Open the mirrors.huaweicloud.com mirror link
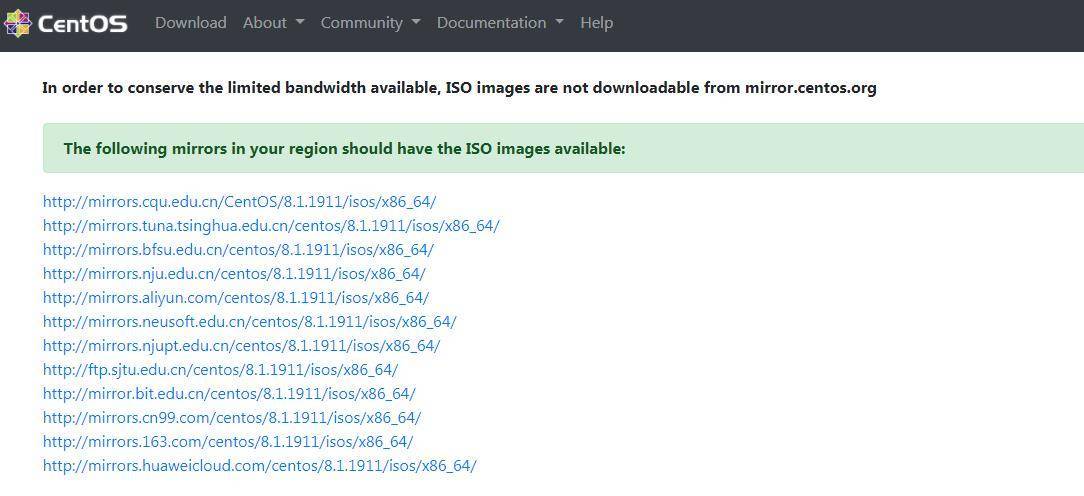This screenshot has width=1084, height=496. tap(259, 466)
